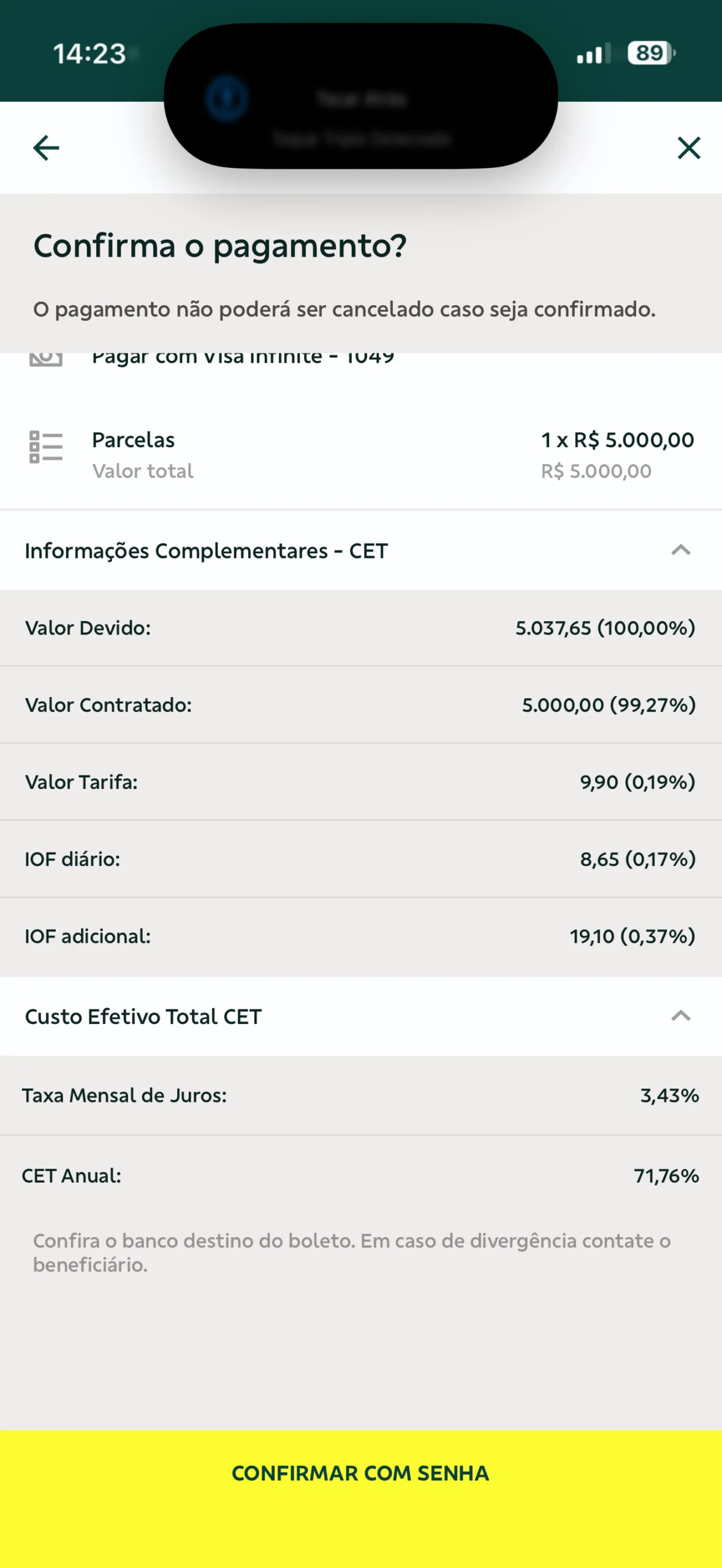Tap the Valor Devido row
This screenshot has height=1568, width=722.
pos(361,628)
